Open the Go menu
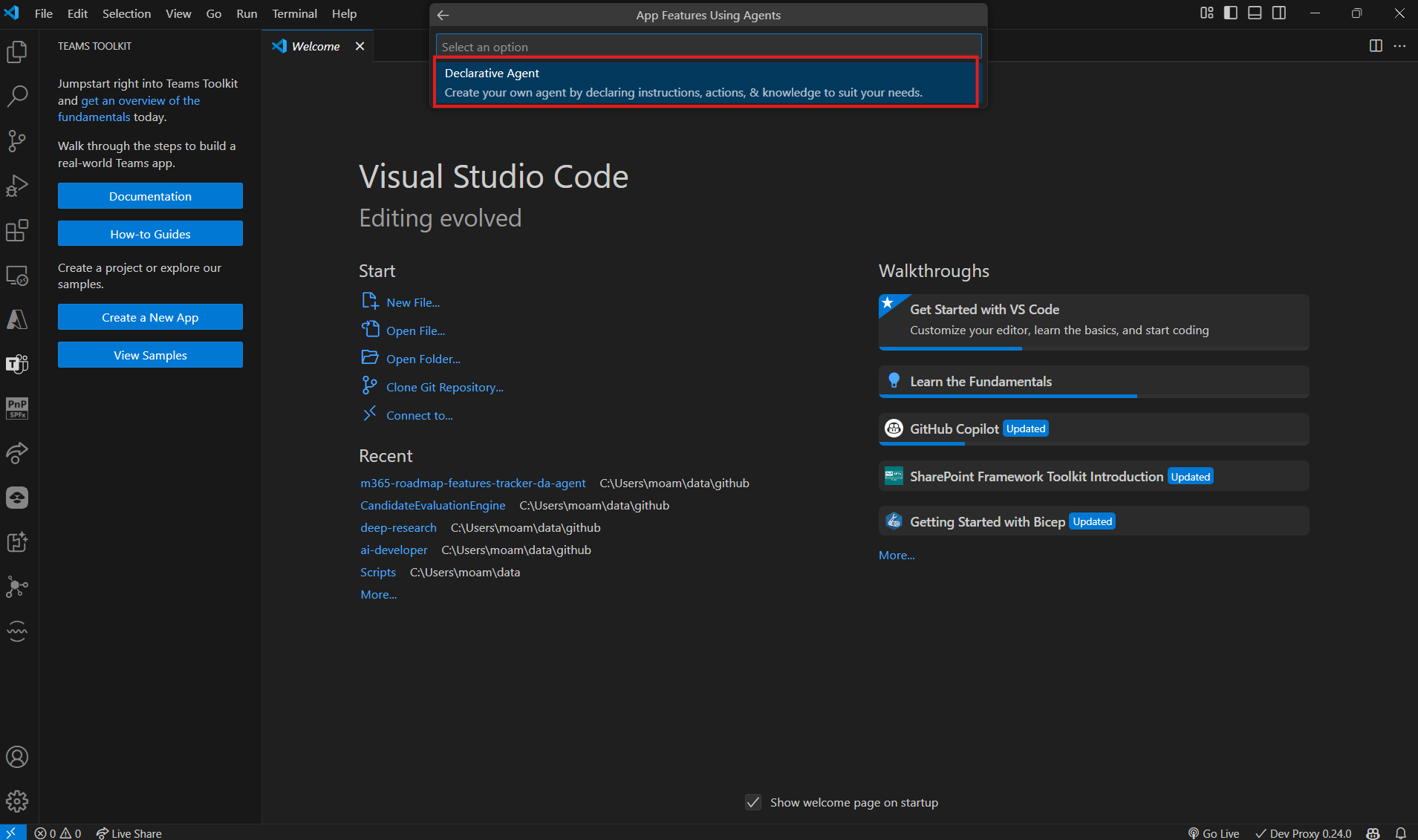The image size is (1418, 840). 214,13
